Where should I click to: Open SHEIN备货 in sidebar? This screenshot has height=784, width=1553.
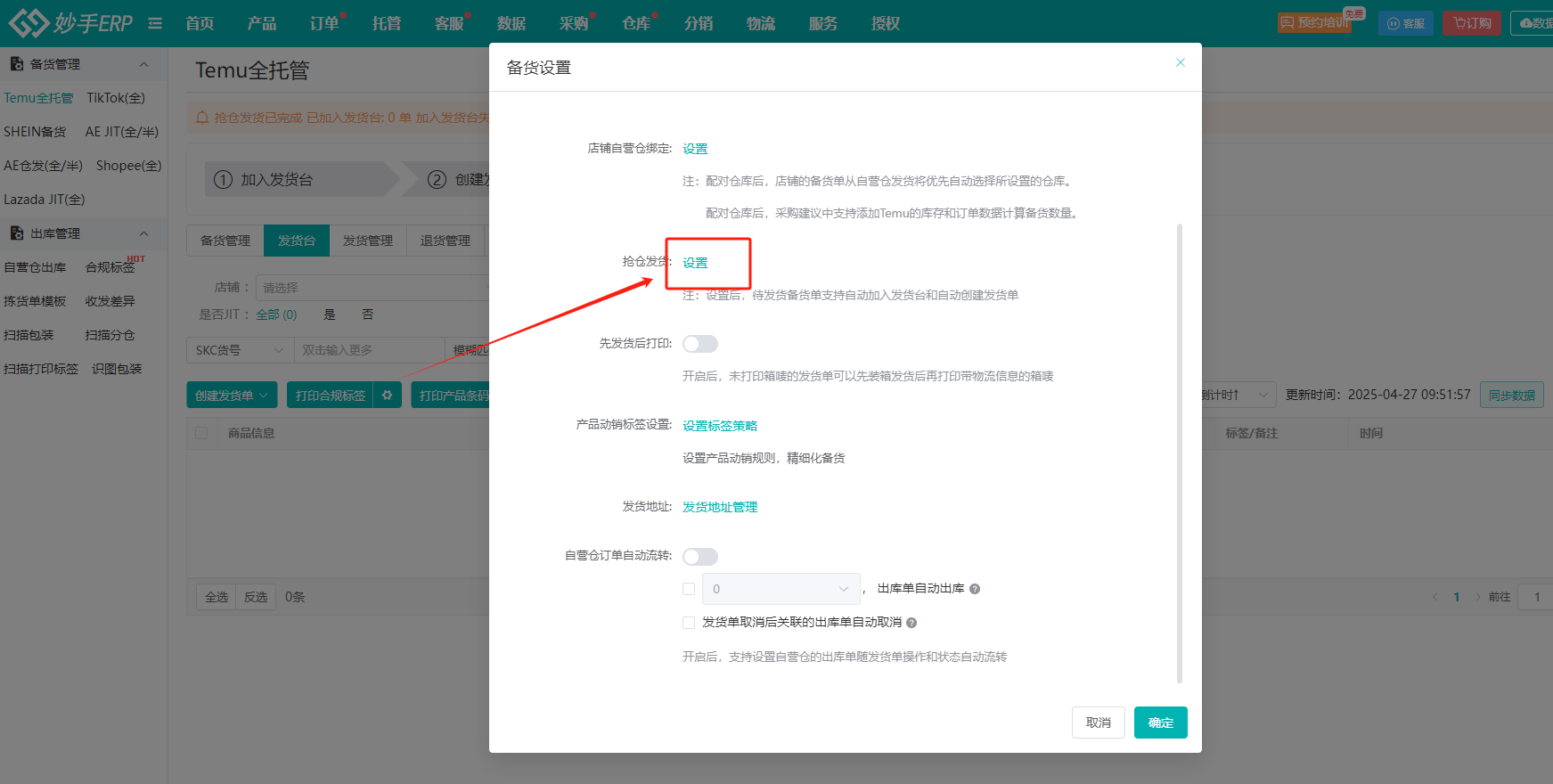pos(35,132)
